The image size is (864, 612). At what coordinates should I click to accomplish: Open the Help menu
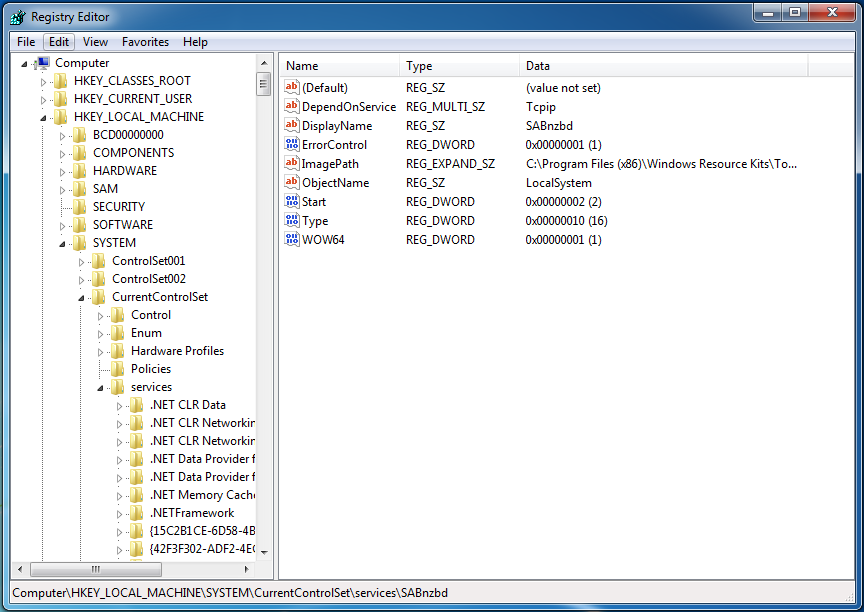coord(196,42)
